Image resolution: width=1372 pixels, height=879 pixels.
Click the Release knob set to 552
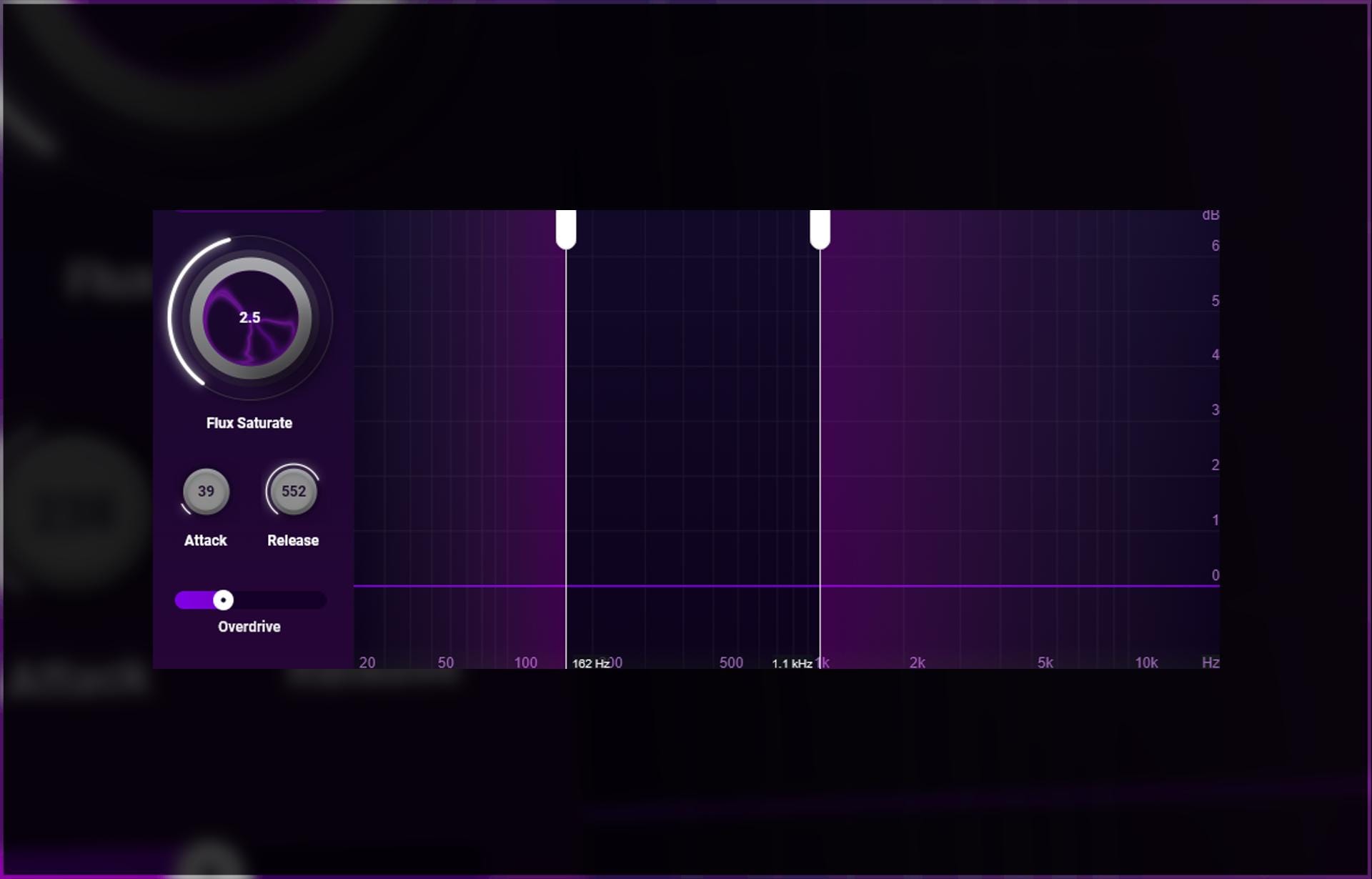coord(293,492)
